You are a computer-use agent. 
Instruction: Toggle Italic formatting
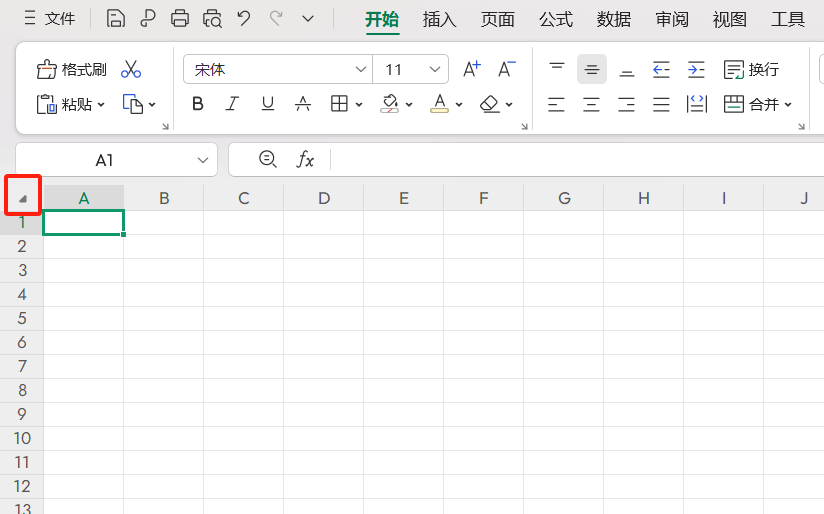[x=232, y=104]
